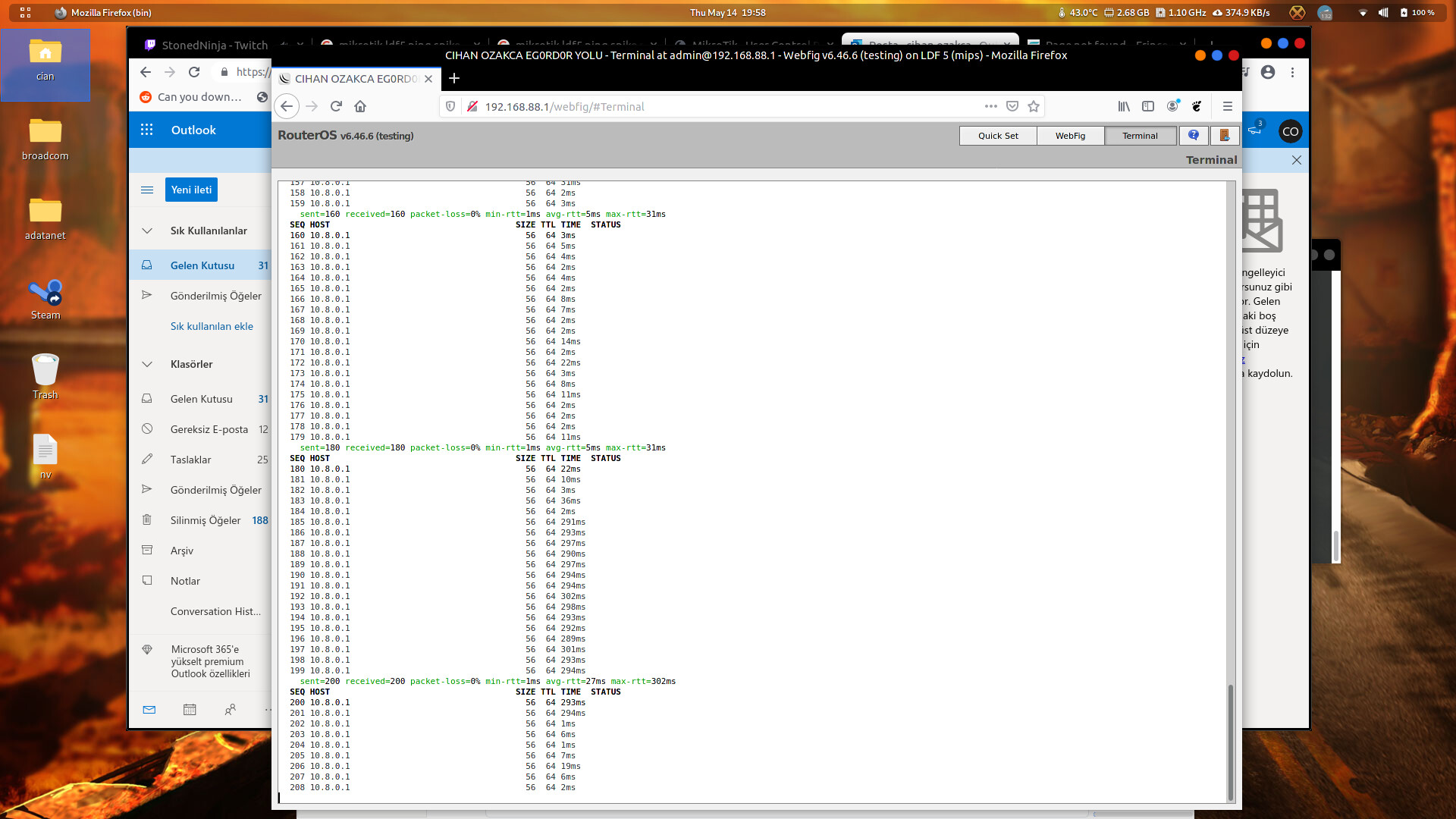
Task: Open the Firefox hamburger menu
Action: 1228,106
